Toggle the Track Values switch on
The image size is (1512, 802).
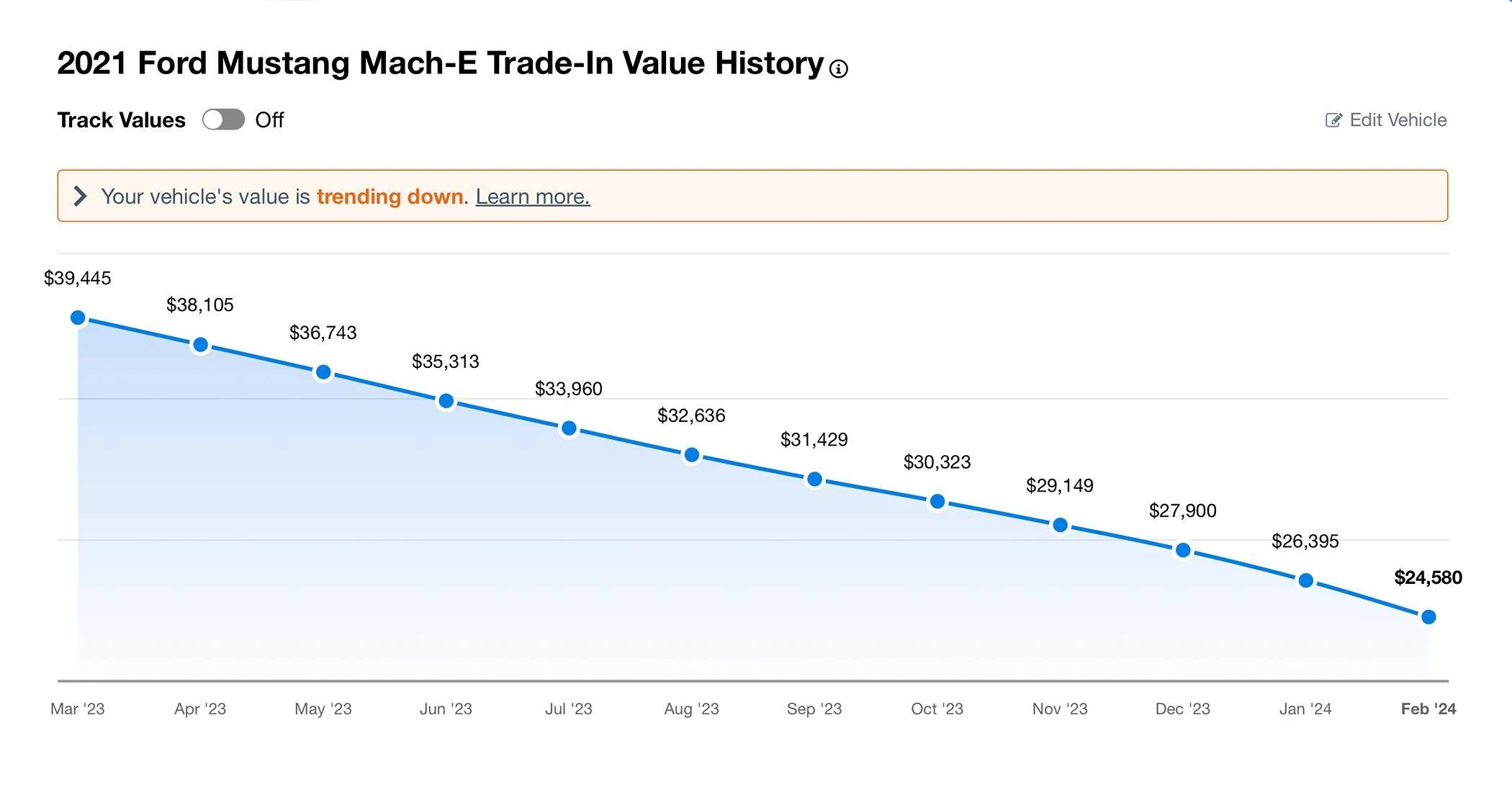tap(223, 120)
